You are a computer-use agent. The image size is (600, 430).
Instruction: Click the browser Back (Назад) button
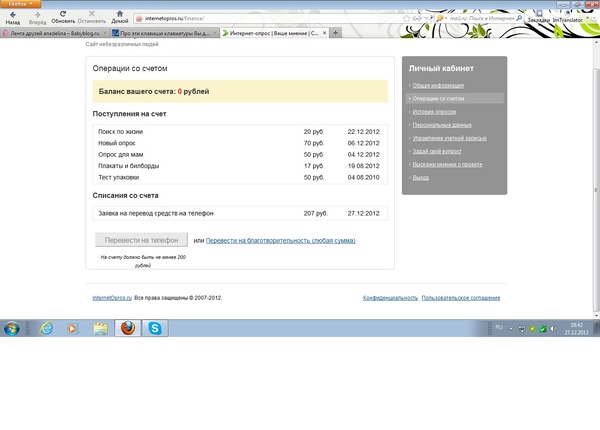coord(13,15)
